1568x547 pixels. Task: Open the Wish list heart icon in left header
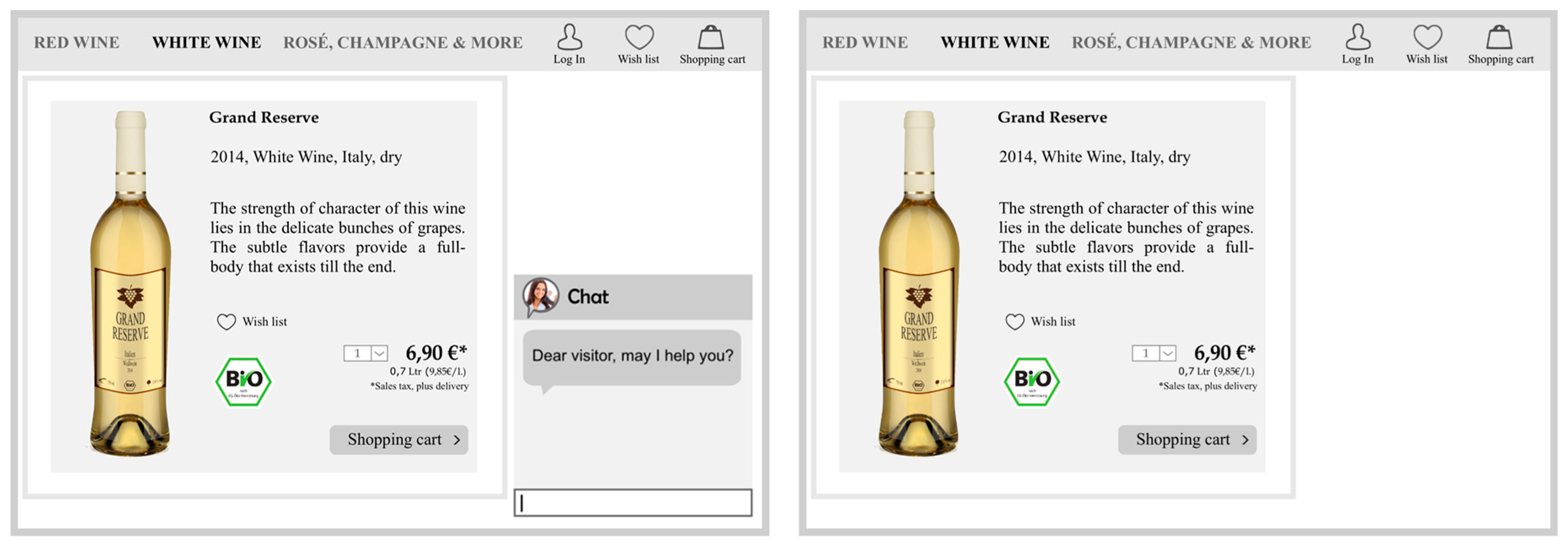point(639,37)
